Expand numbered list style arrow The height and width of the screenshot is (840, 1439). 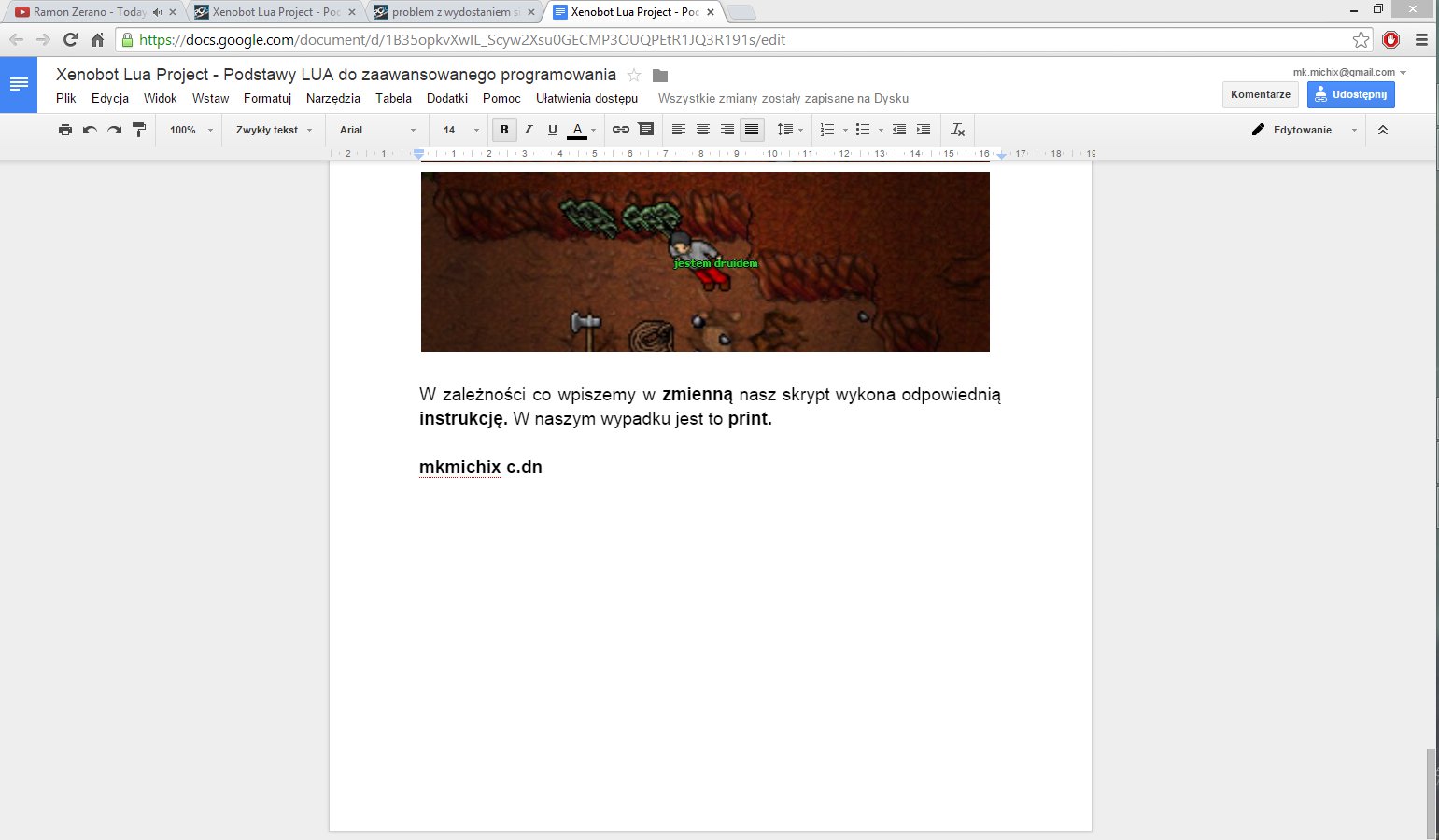click(x=845, y=130)
